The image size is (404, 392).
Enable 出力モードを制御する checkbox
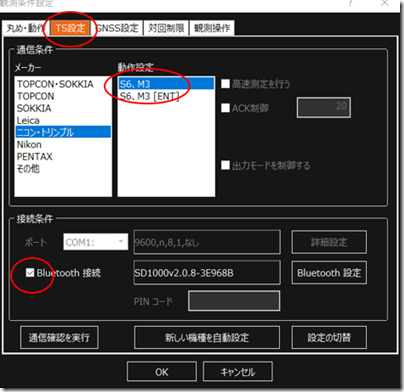225,165
